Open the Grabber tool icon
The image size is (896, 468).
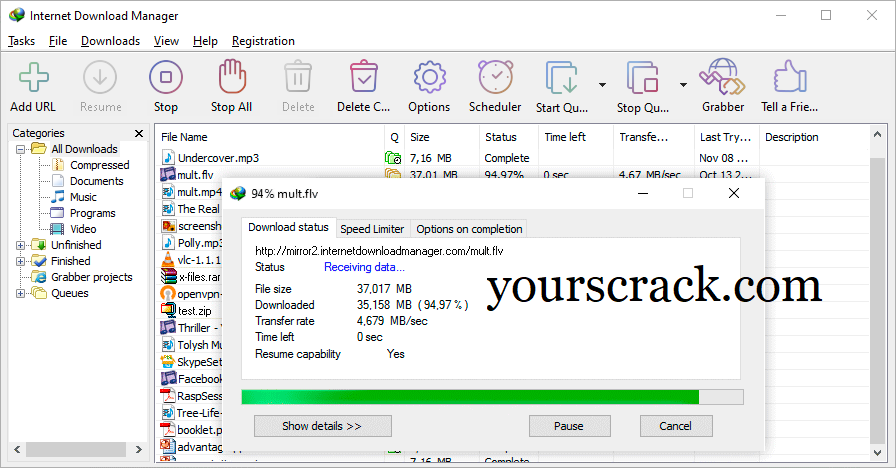pos(722,76)
